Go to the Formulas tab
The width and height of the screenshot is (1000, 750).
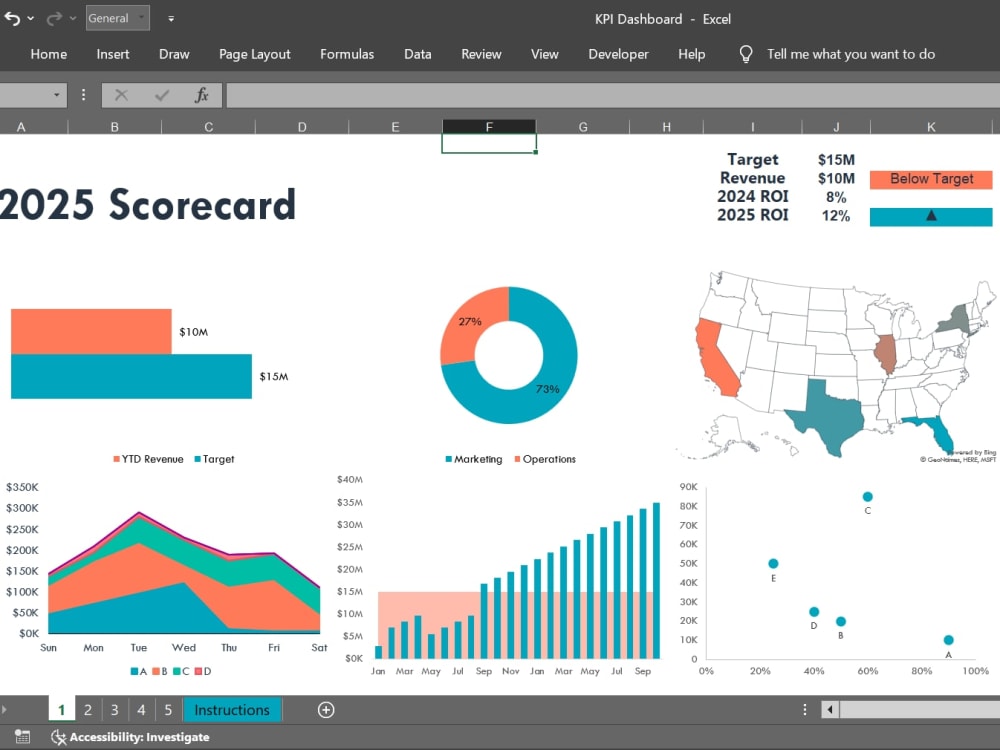[347, 54]
